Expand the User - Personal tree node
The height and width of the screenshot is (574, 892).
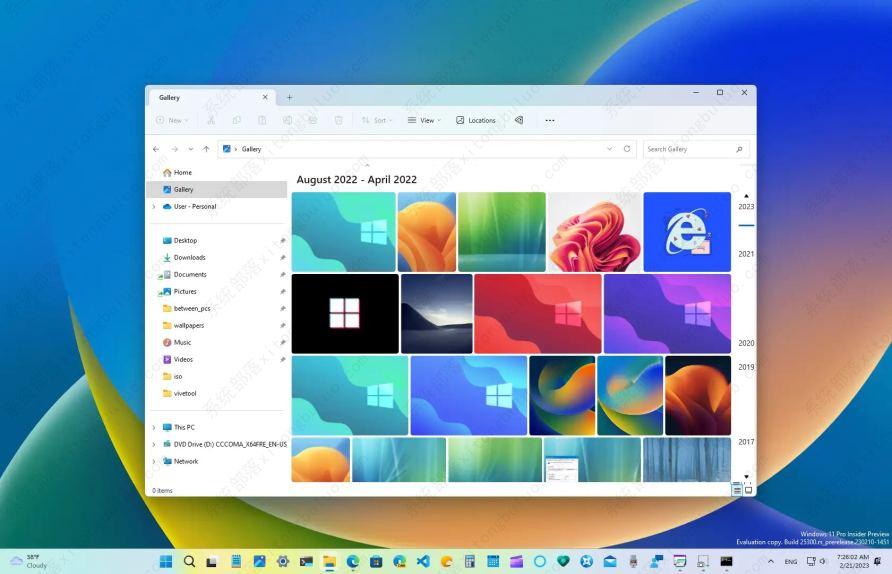154,207
